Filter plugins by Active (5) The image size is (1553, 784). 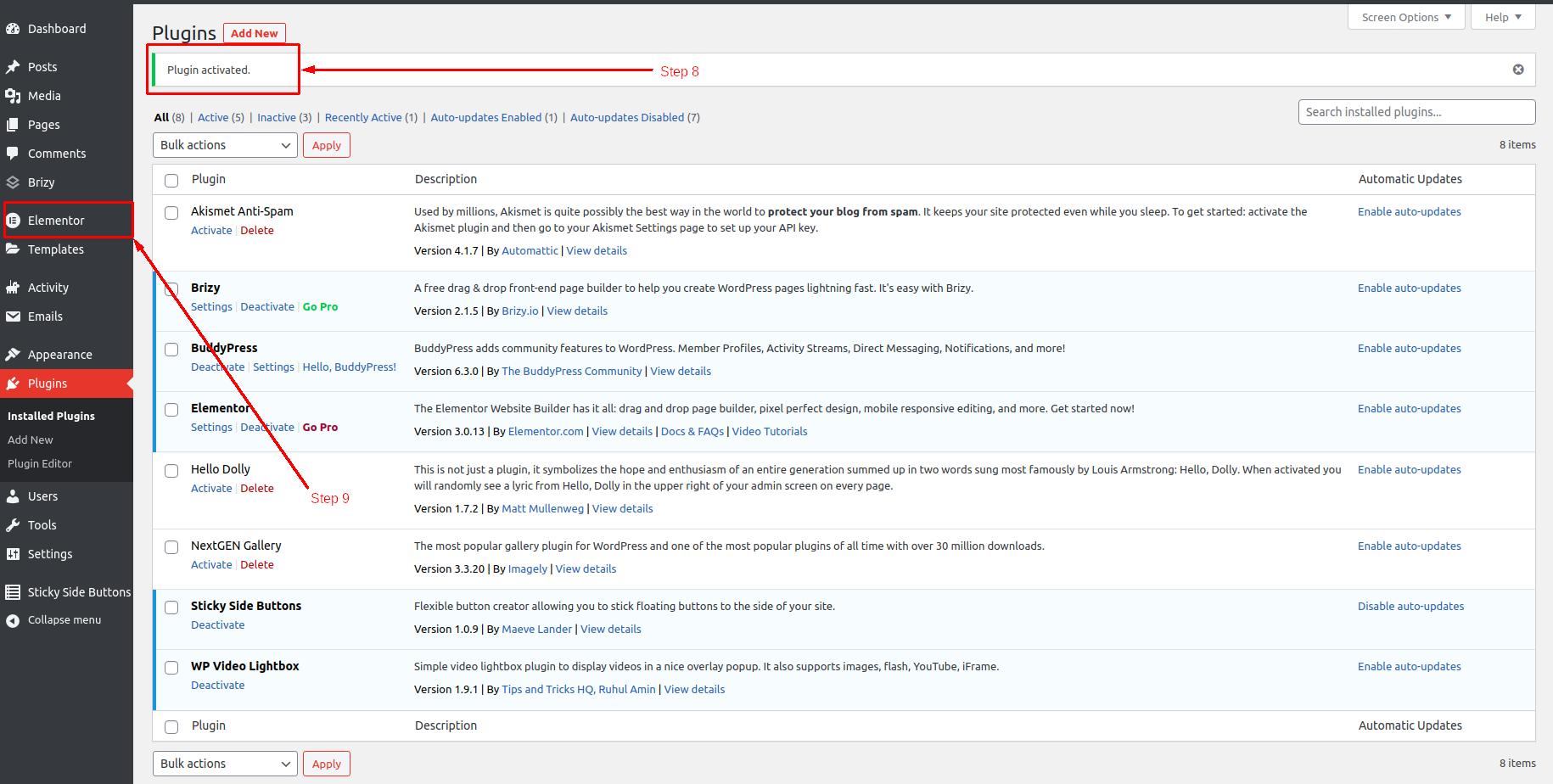click(x=221, y=117)
